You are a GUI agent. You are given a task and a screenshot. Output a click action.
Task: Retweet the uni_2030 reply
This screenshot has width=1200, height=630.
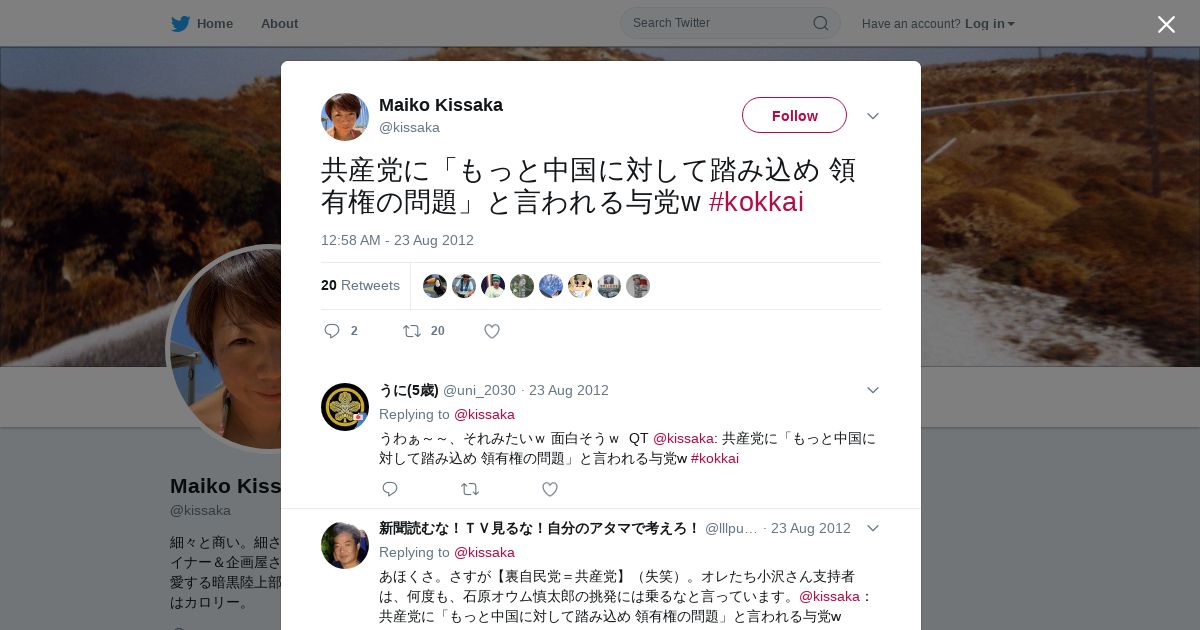coord(470,489)
